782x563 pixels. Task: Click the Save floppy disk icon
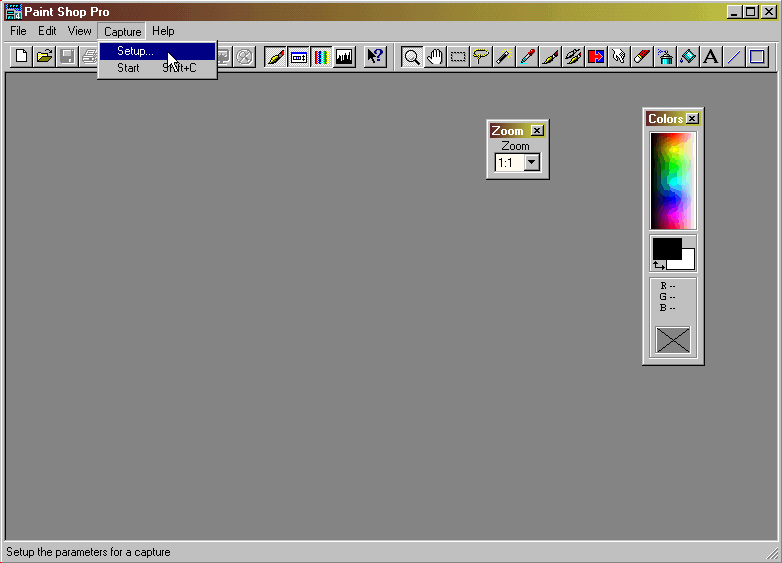(x=67, y=56)
